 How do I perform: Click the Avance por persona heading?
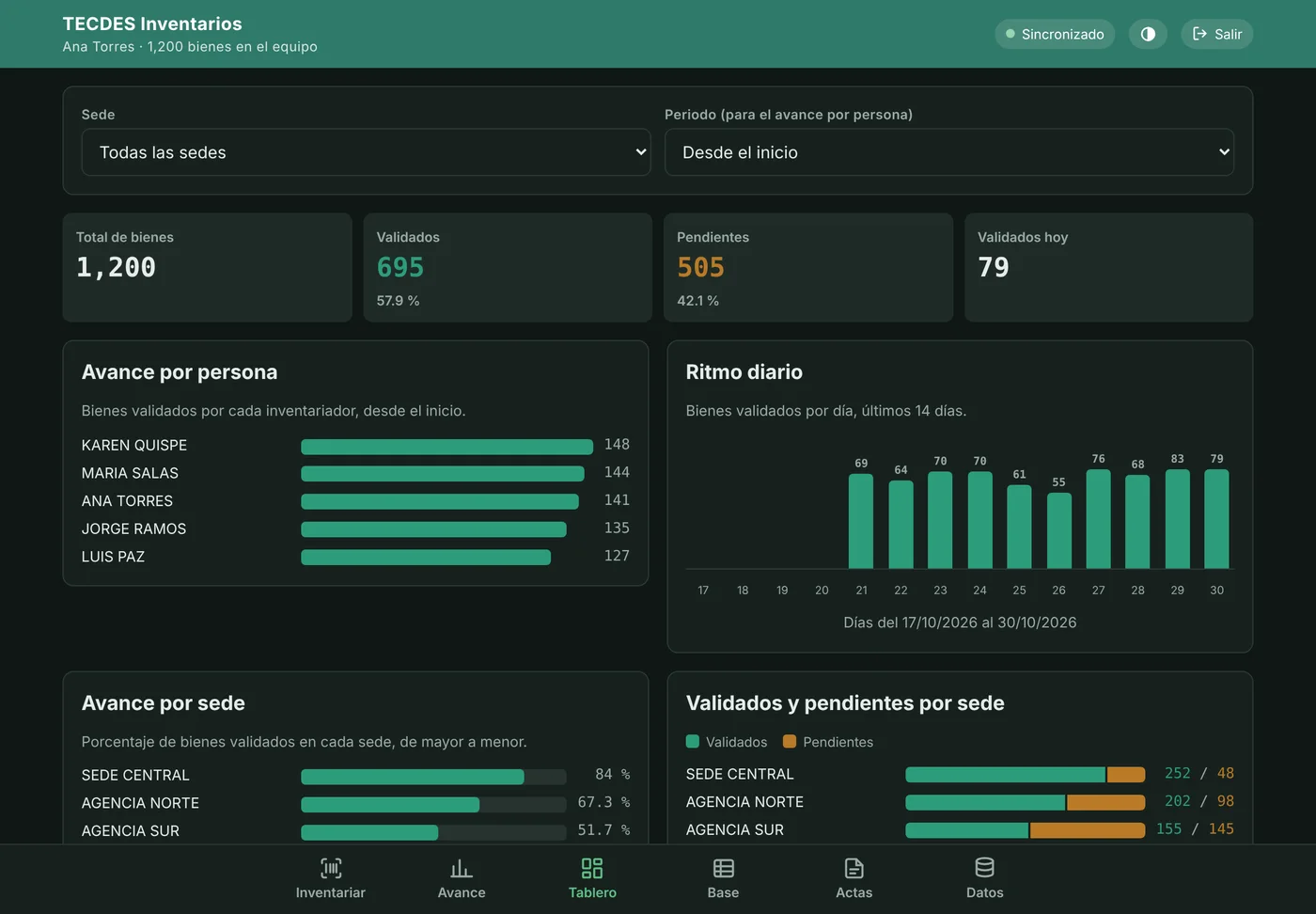pos(180,371)
